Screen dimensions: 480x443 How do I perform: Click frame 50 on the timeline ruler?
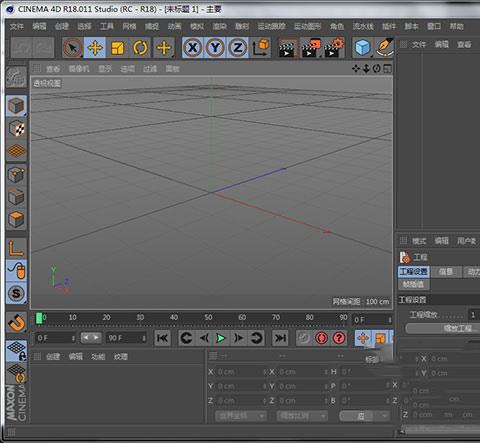pos(208,317)
